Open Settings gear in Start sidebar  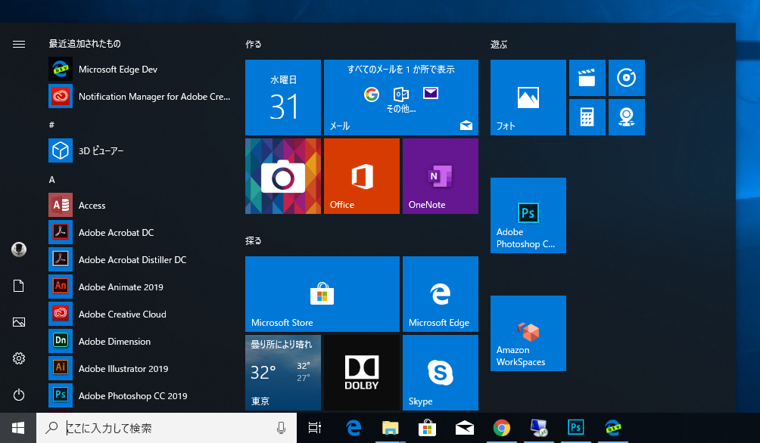19,359
